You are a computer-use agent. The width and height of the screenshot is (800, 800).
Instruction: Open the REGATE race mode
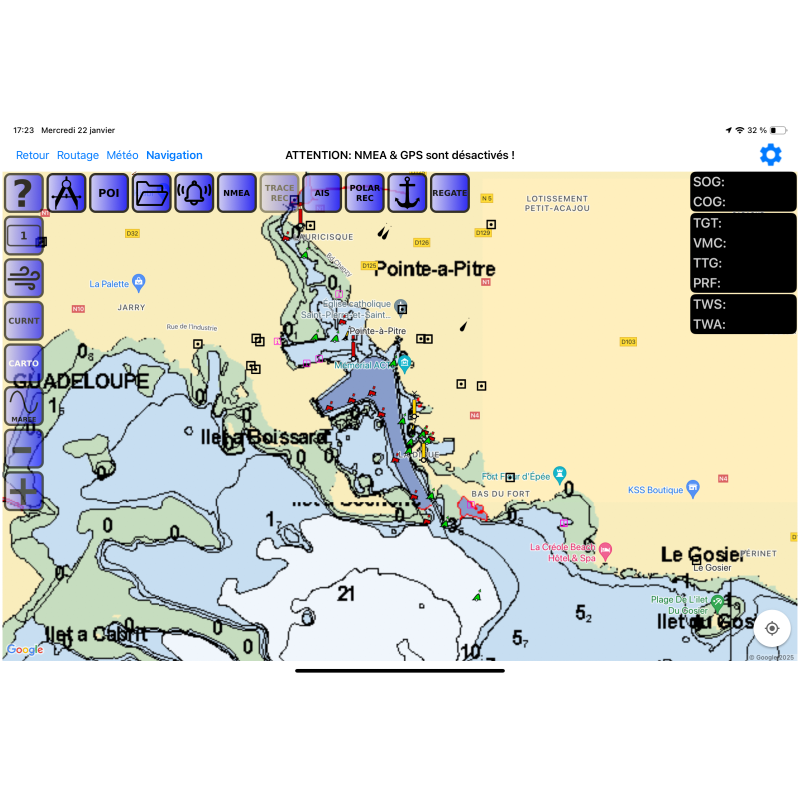coord(450,193)
